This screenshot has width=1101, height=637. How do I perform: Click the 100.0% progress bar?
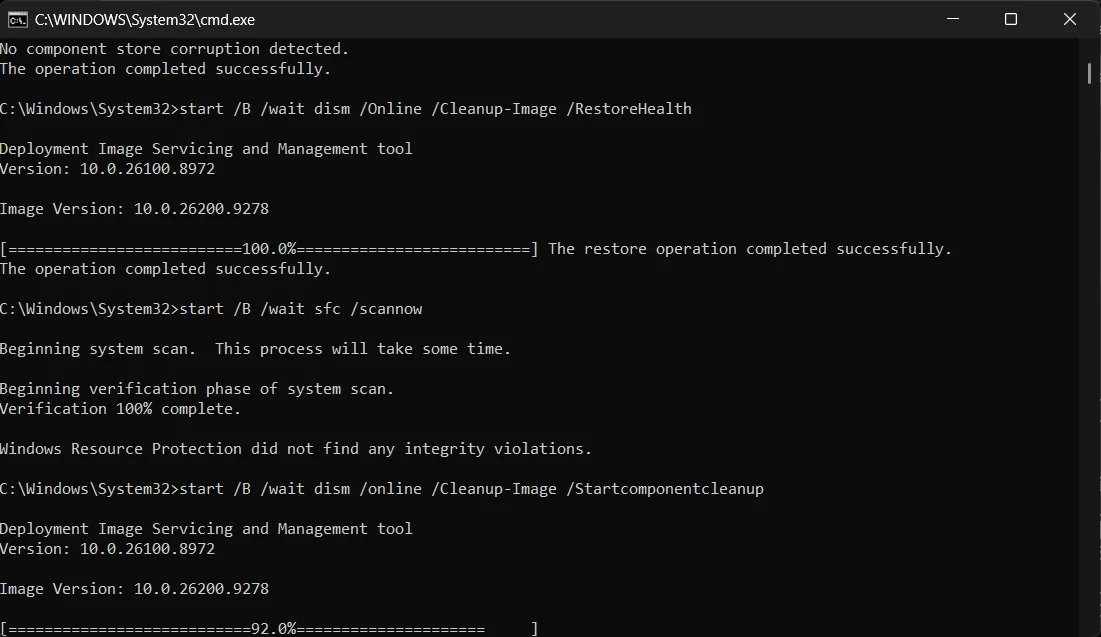click(269, 249)
